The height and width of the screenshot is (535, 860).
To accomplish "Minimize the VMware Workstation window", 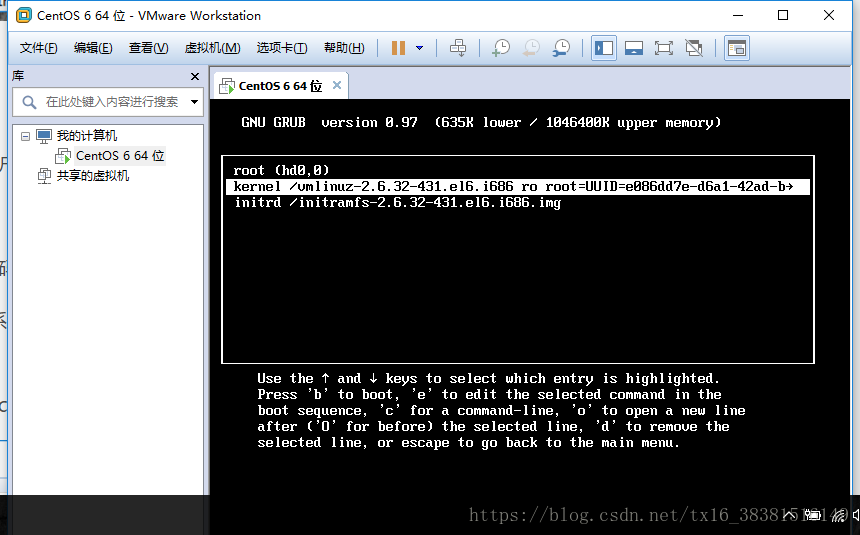I will click(738, 15).
